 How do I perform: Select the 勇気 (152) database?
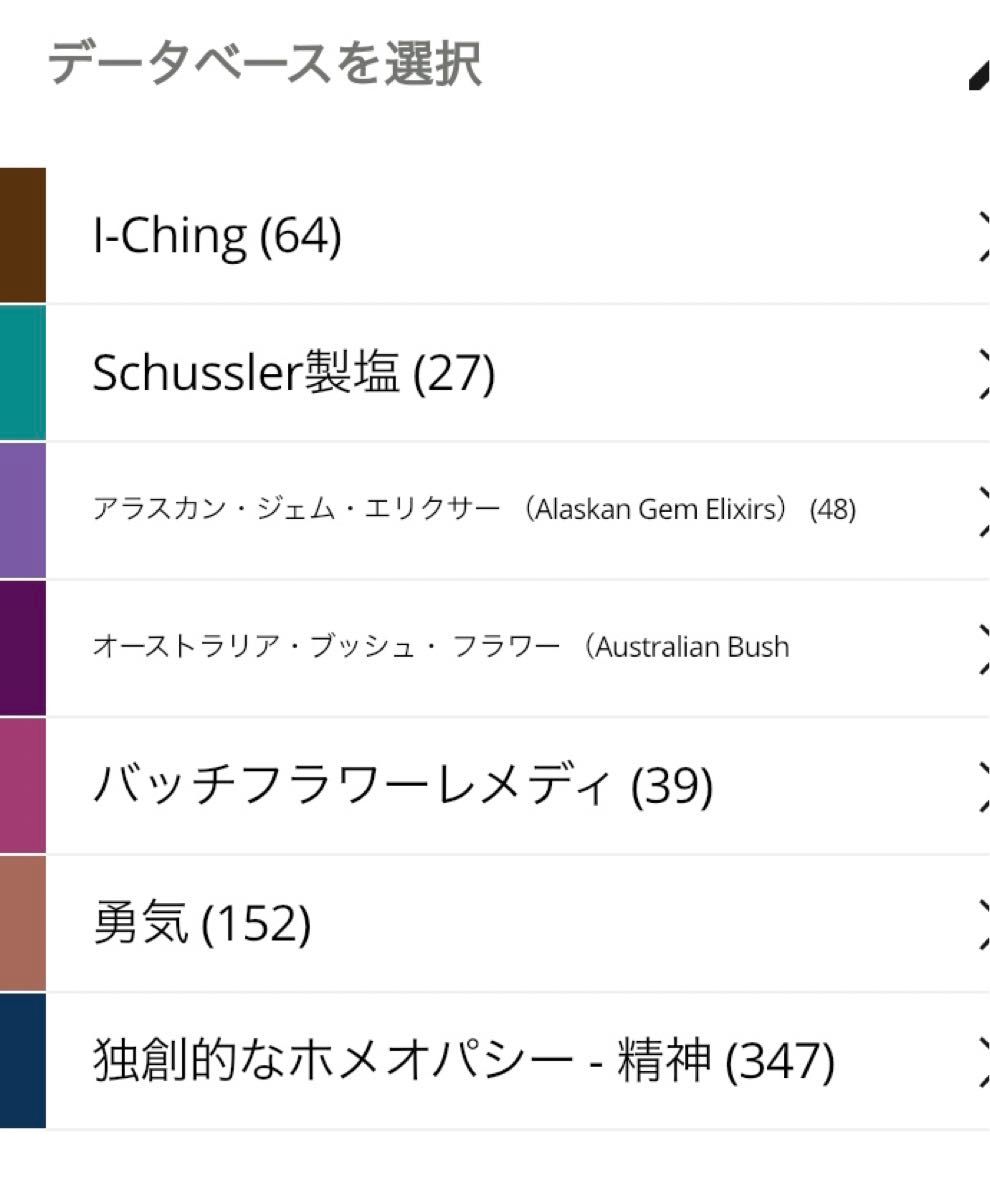202,923
